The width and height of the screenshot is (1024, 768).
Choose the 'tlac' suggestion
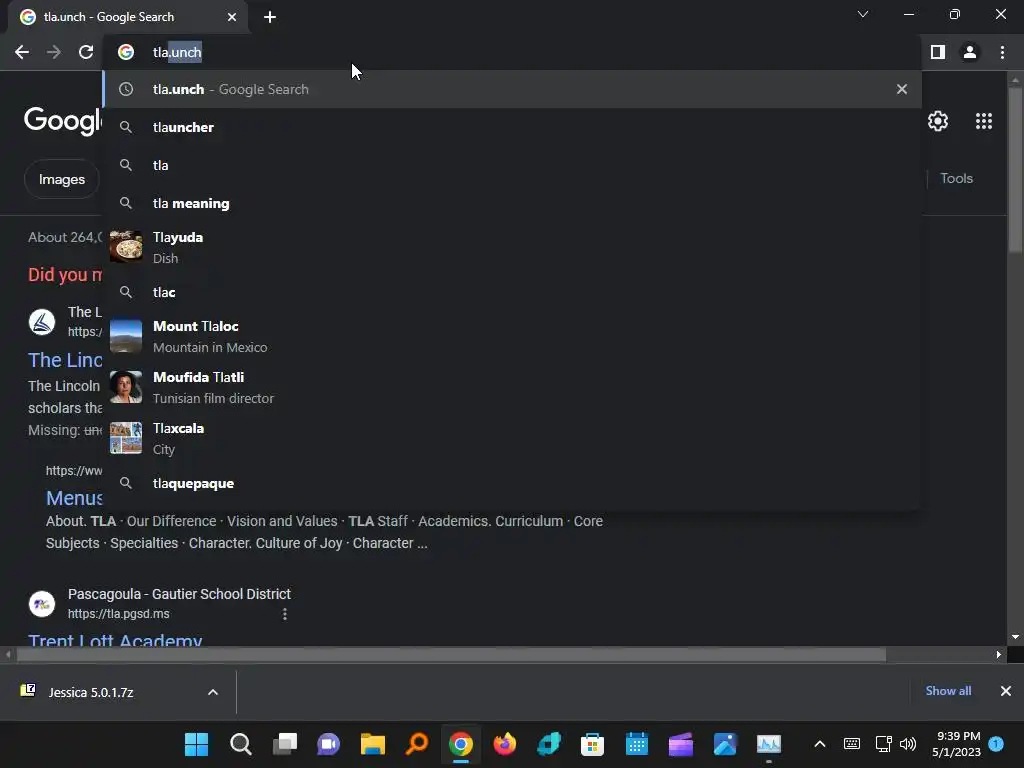point(513,292)
